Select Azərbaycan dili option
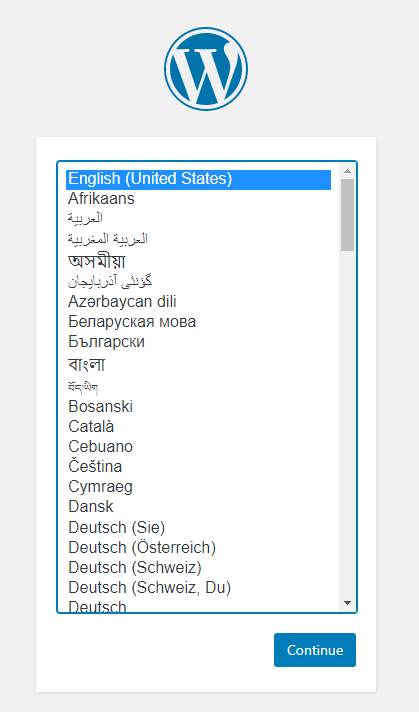The width and height of the screenshot is (419, 712). click(198, 302)
